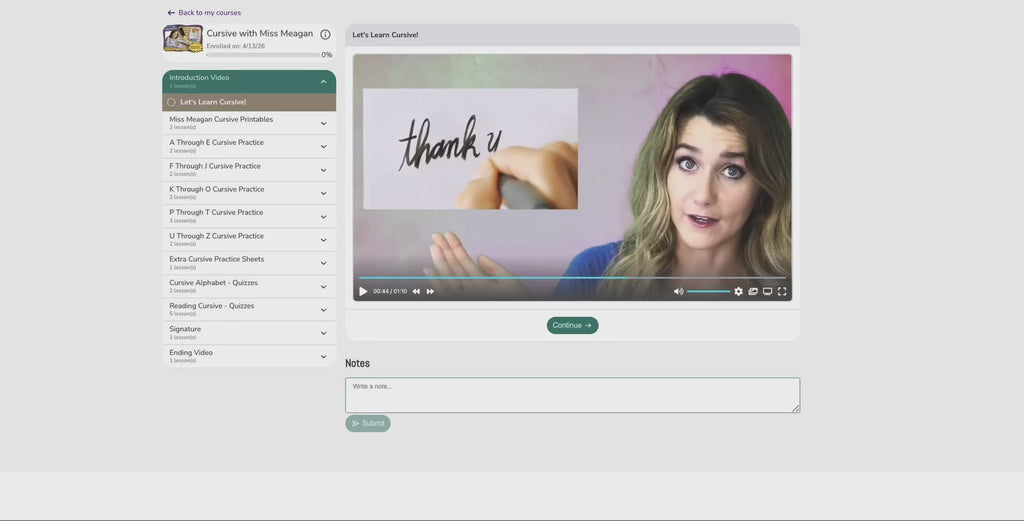Click into the Write a note field
The width and height of the screenshot is (1024, 521).
pyautogui.click(x=572, y=395)
